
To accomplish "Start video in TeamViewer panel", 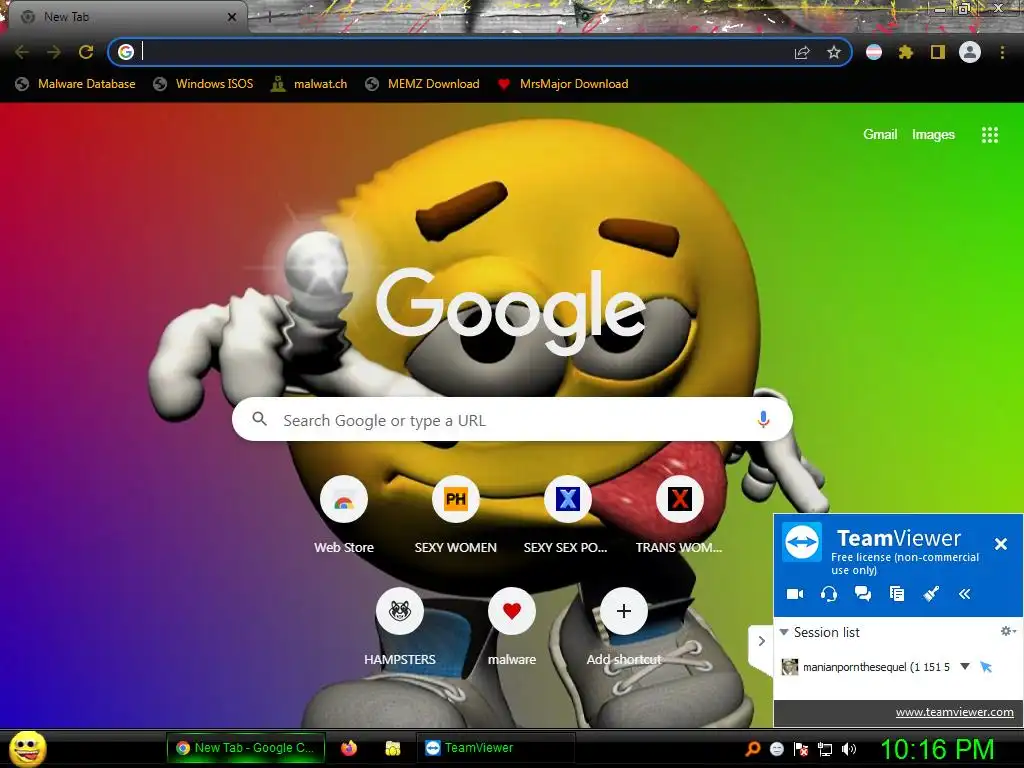I will point(795,594).
